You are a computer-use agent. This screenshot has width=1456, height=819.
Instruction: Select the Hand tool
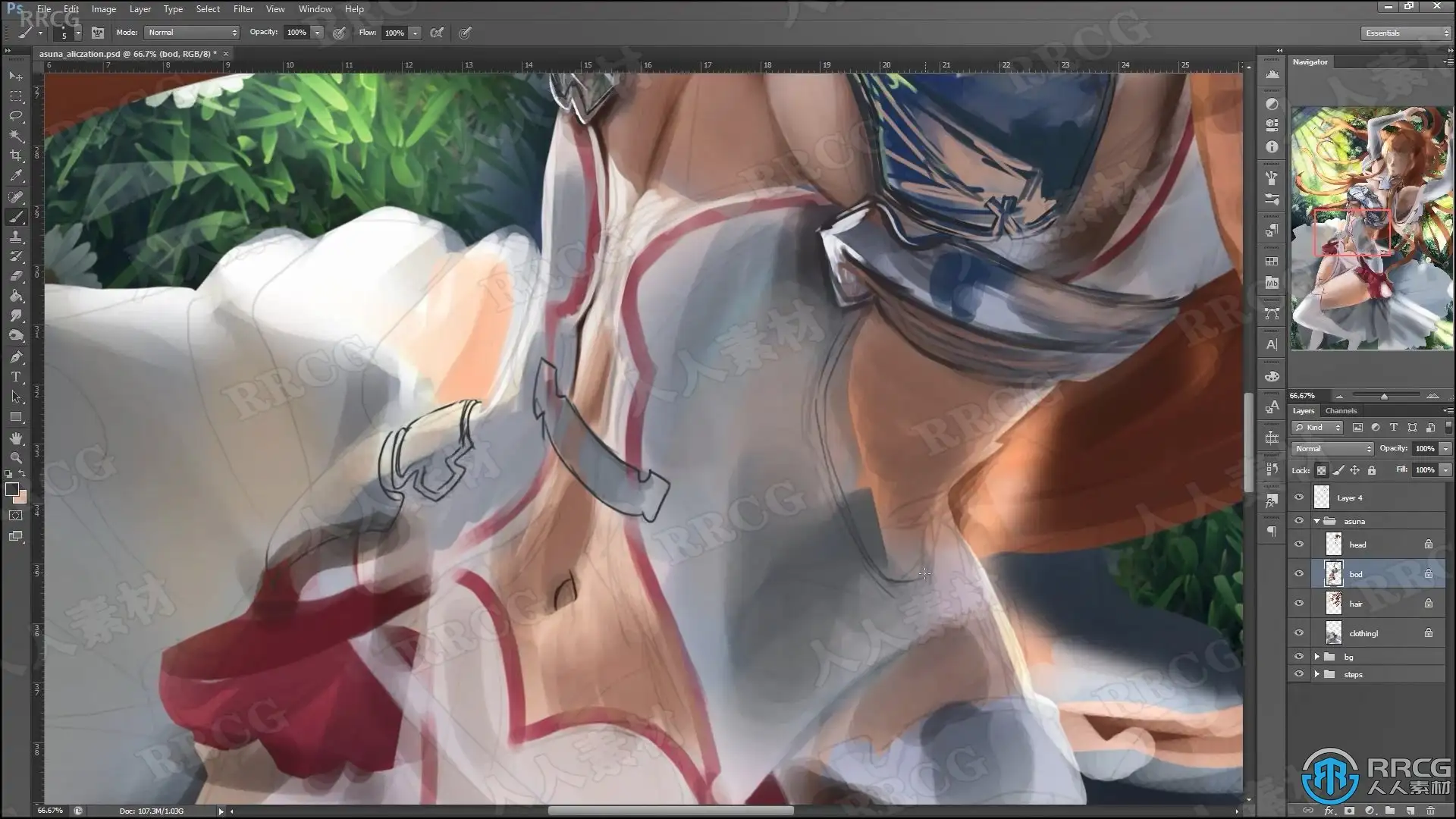16,438
